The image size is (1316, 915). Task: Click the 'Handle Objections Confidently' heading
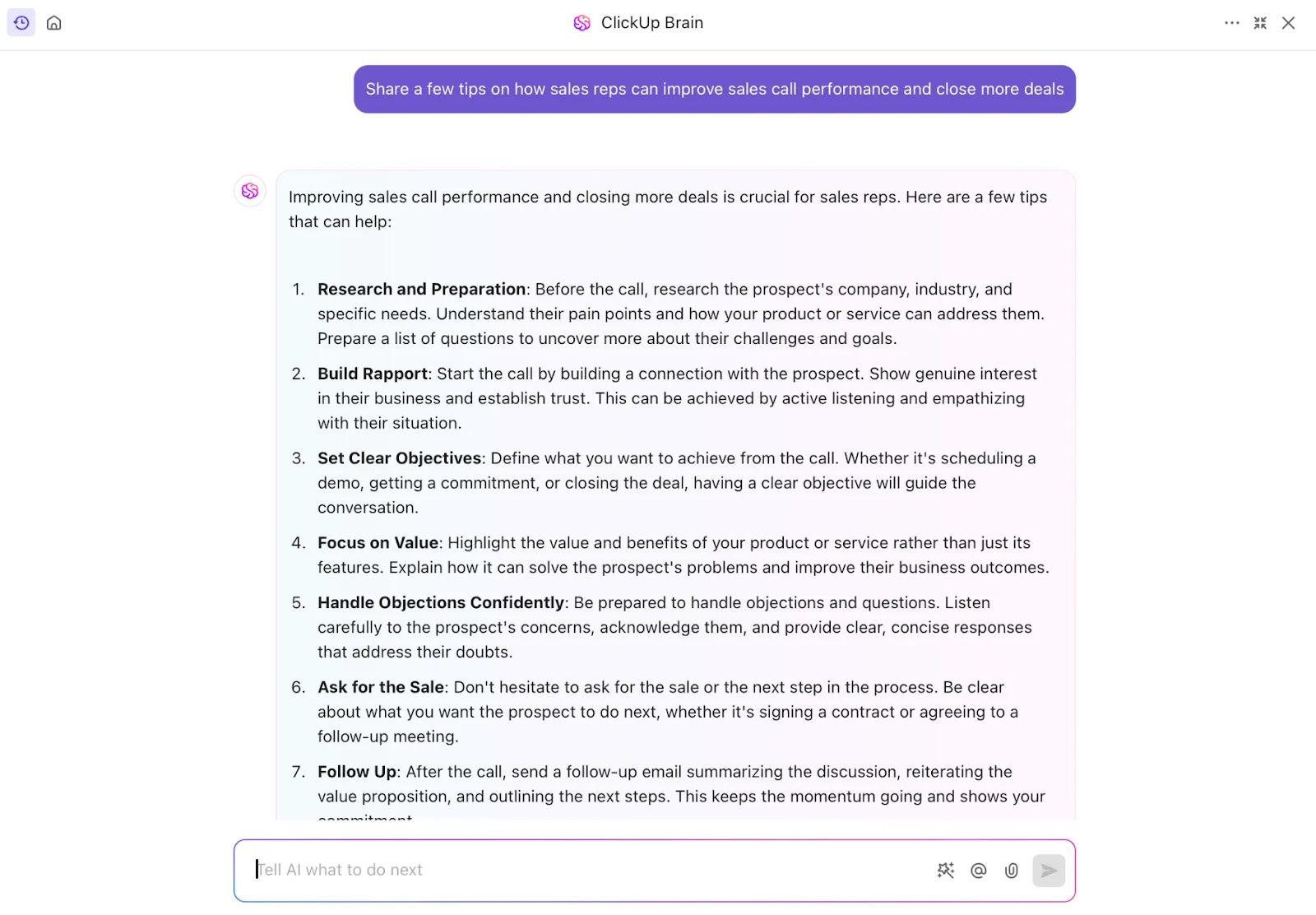442,603
